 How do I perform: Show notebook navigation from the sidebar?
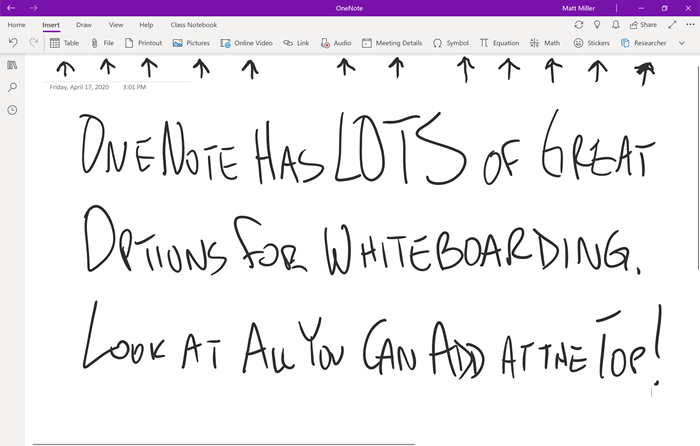point(12,65)
